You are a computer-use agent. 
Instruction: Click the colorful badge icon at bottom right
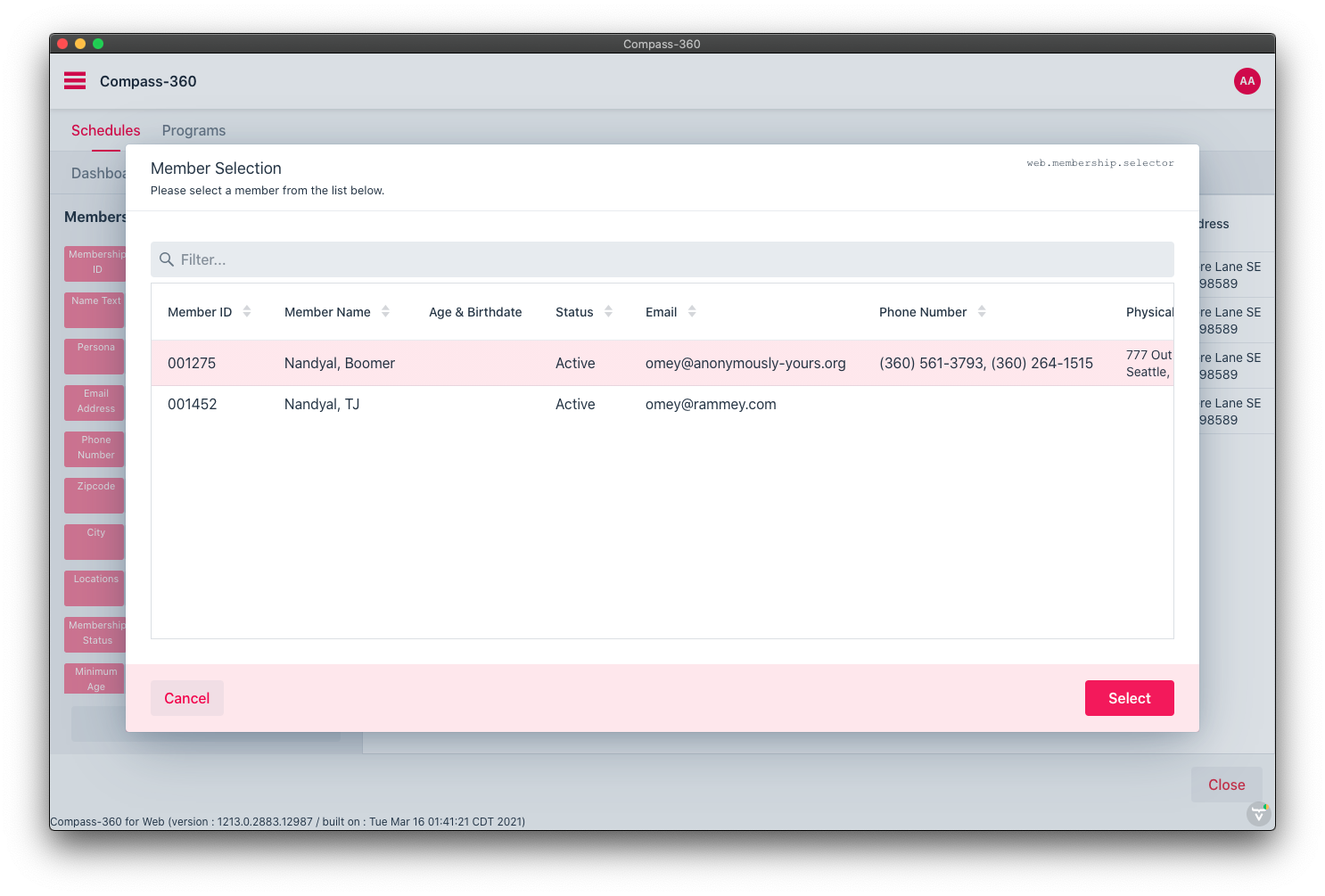pos(1258,814)
